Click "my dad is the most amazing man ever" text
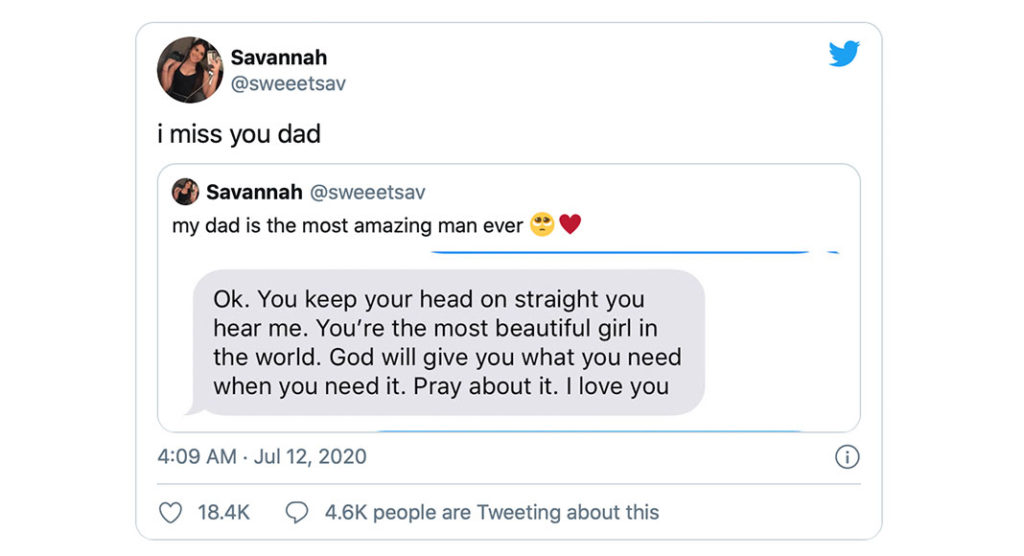The image size is (1024, 556). (347, 226)
